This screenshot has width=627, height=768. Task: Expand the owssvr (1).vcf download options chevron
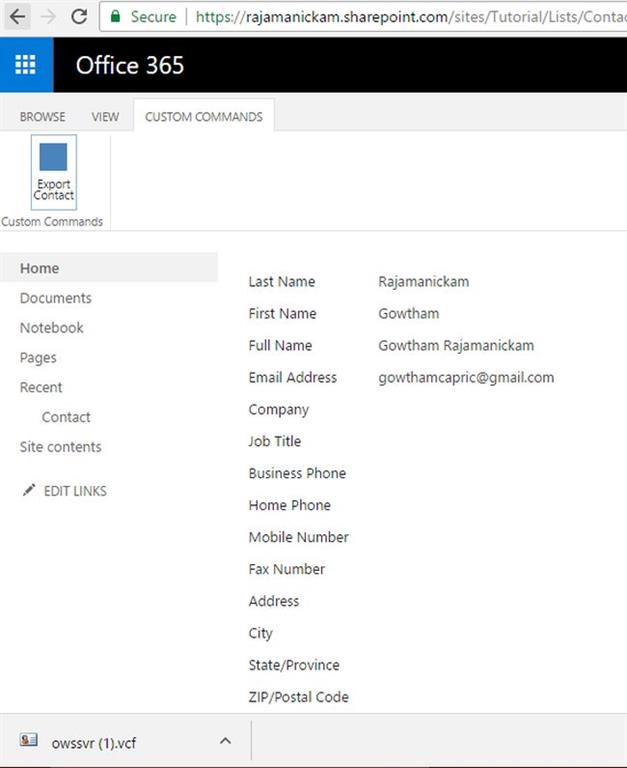[225, 741]
